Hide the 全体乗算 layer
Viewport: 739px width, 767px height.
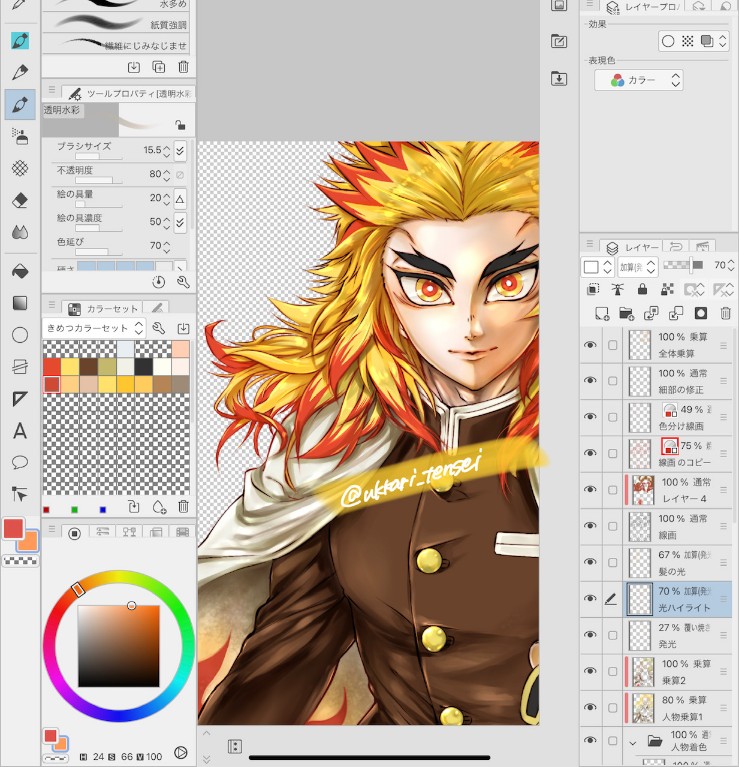(590, 345)
